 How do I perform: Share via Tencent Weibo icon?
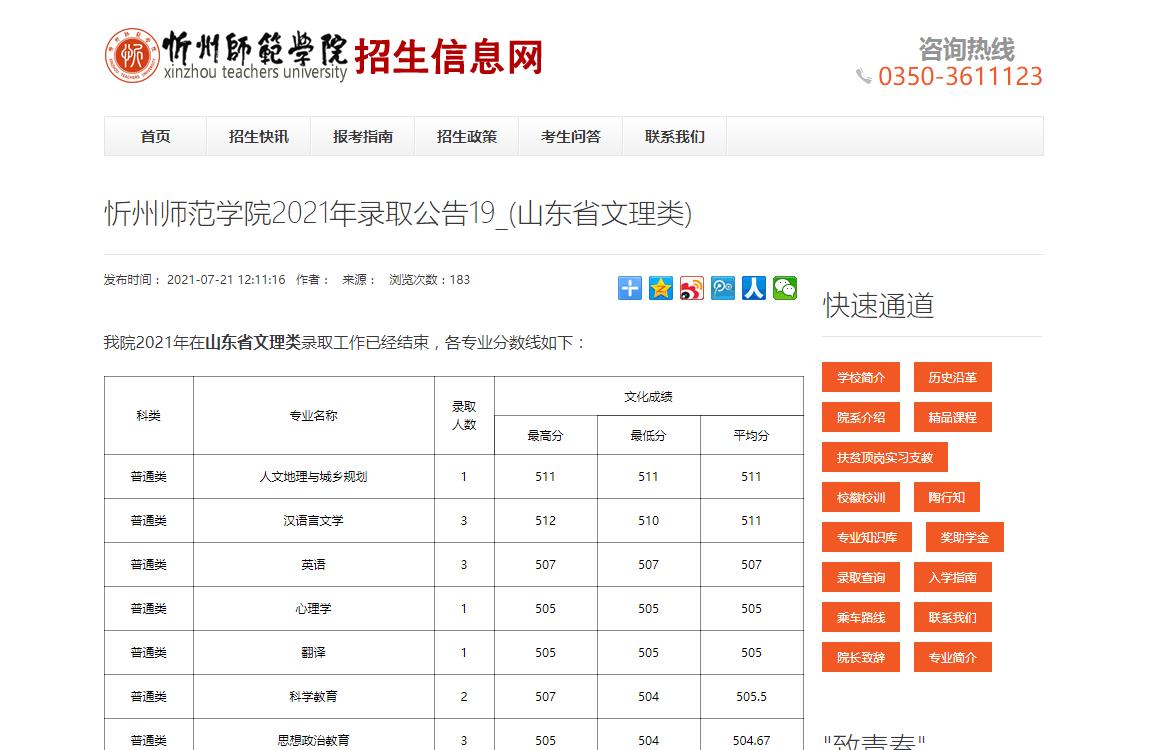722,288
